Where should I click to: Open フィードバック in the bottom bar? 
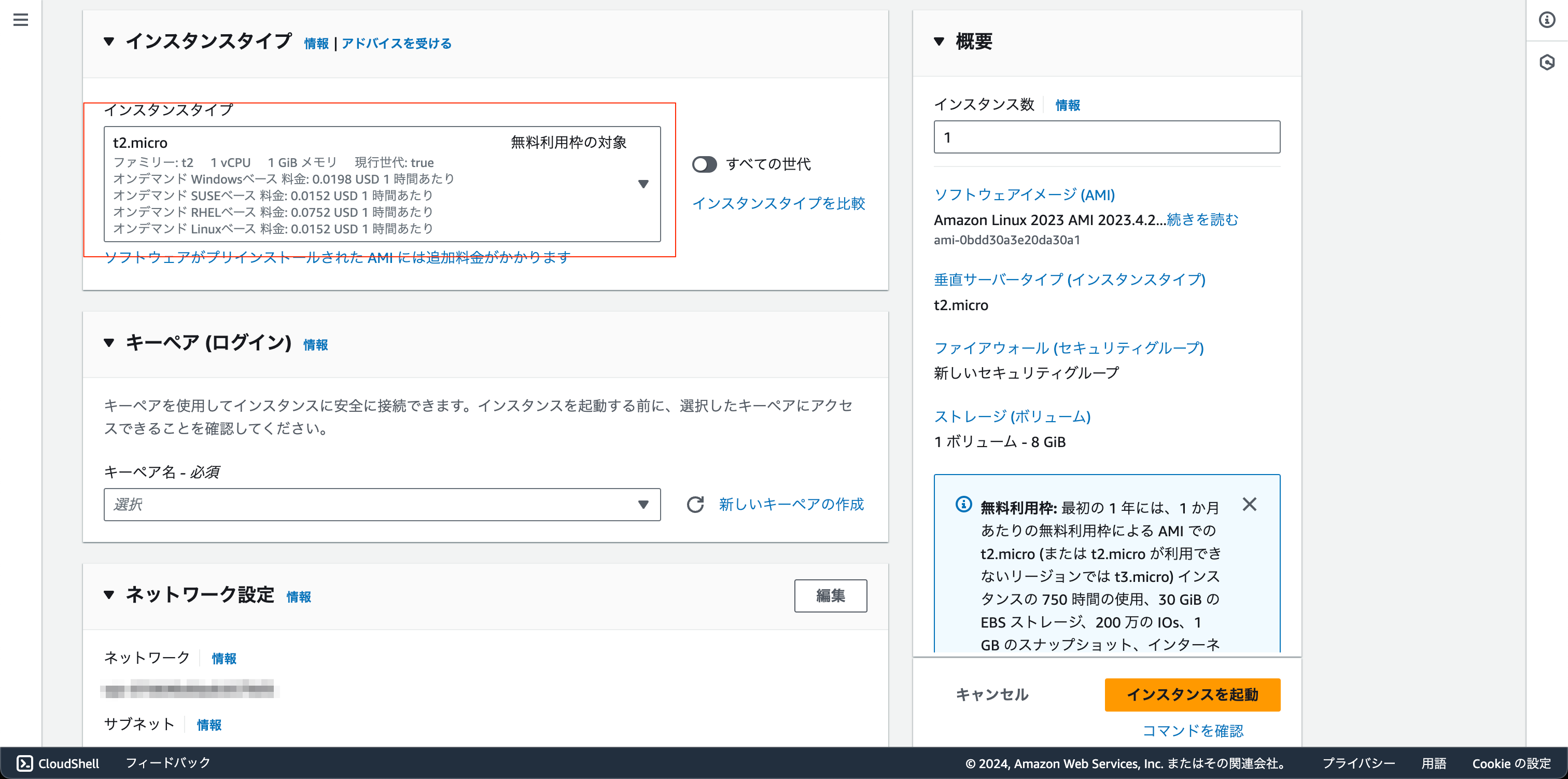click(167, 762)
